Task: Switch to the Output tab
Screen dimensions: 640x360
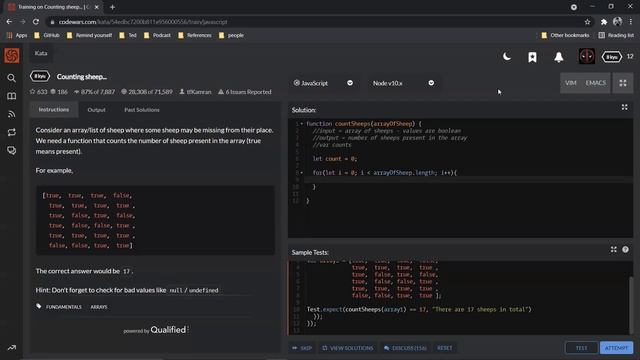Action: tap(96, 110)
